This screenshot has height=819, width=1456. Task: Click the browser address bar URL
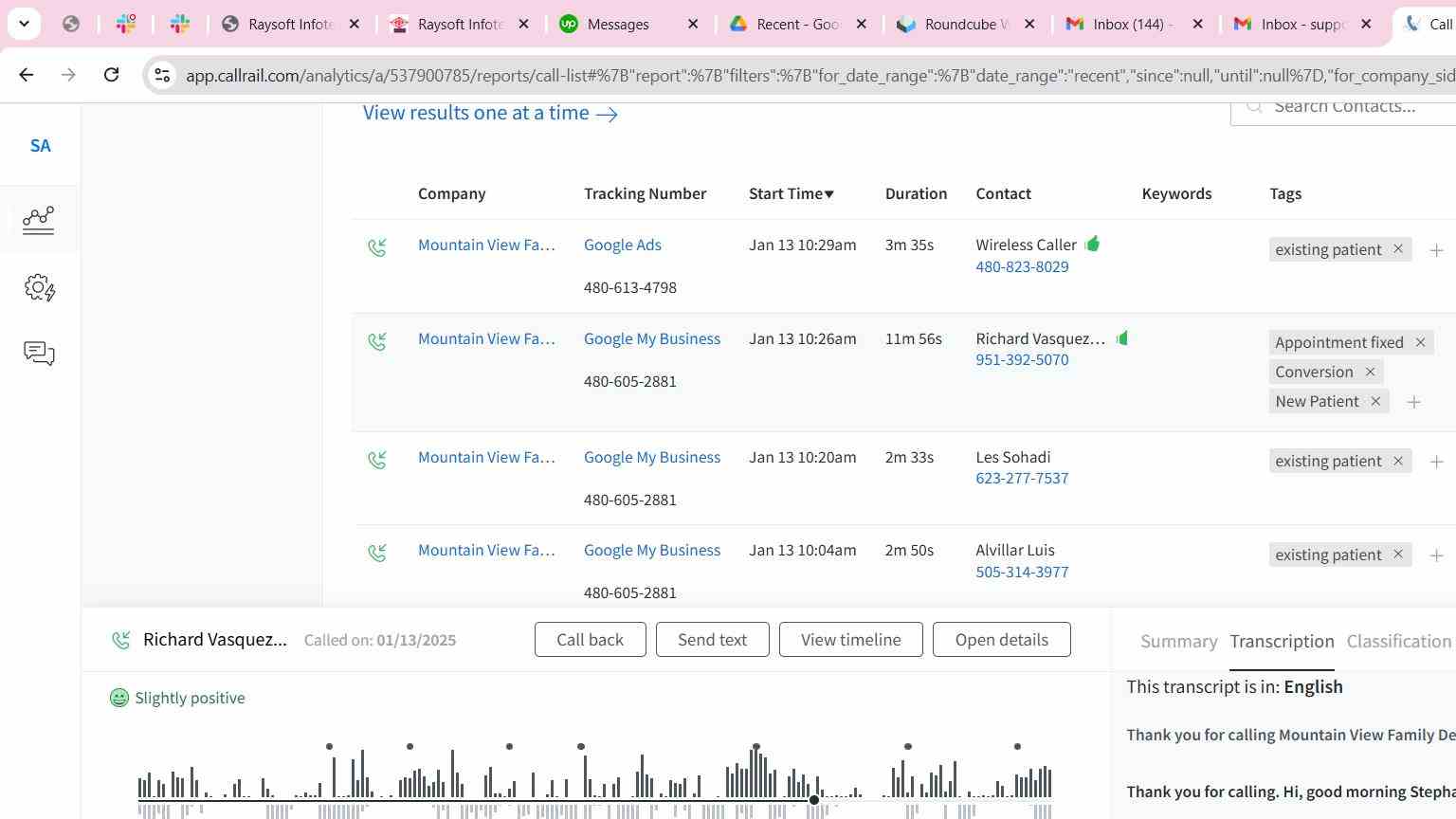[820, 76]
